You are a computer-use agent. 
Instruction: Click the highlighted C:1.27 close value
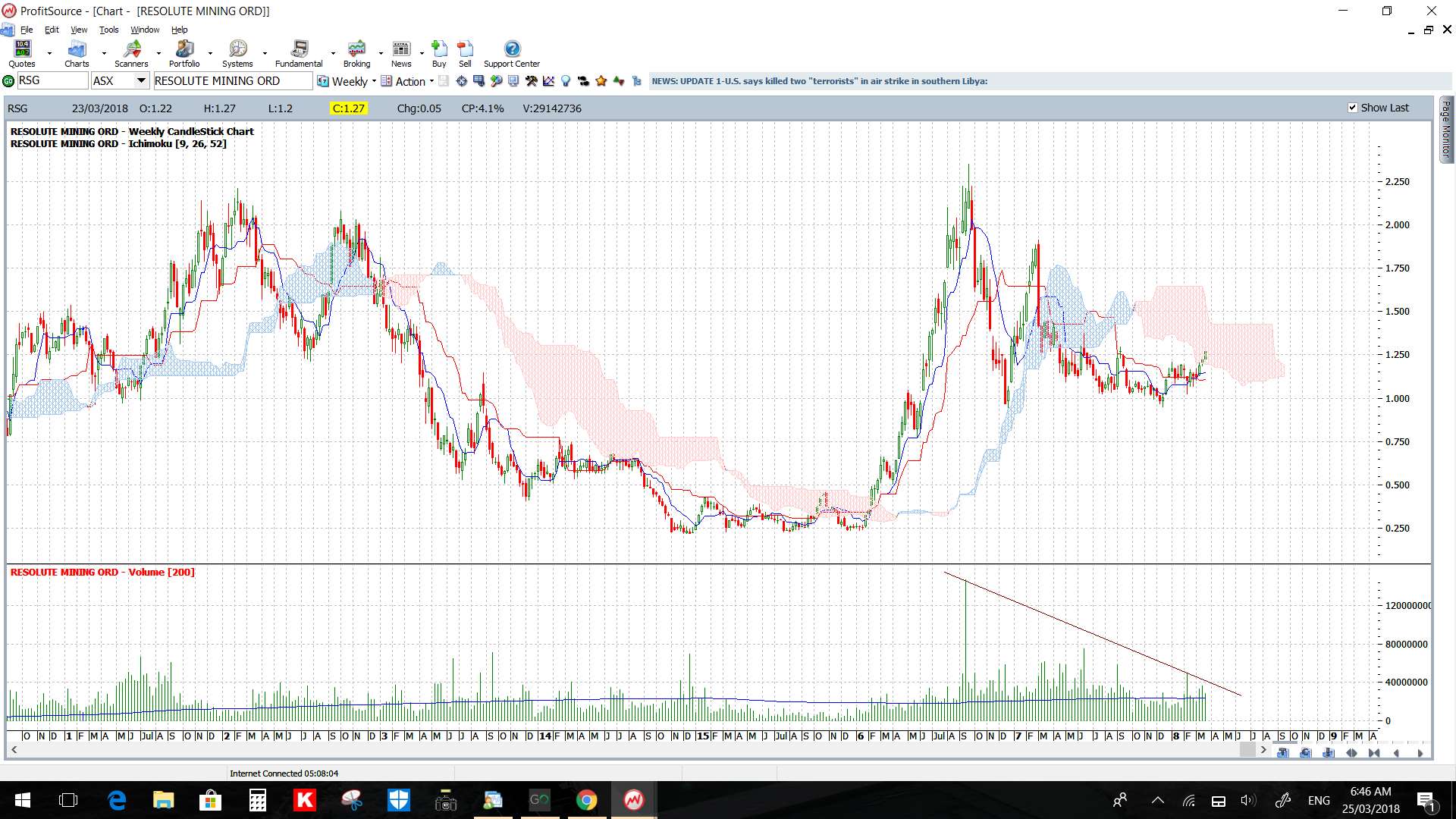pyautogui.click(x=349, y=108)
